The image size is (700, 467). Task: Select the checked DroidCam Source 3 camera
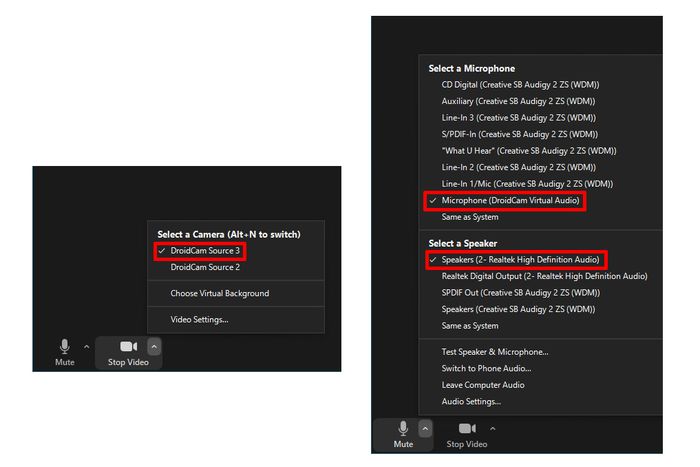point(205,251)
